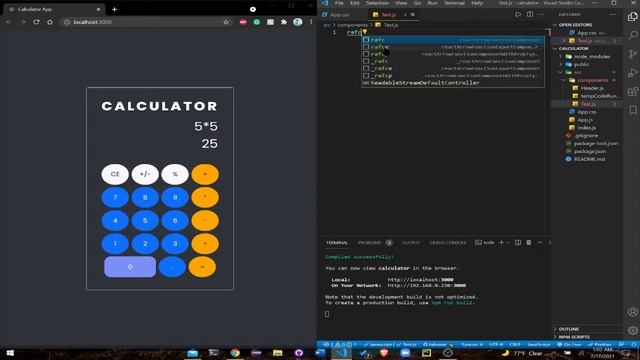Collapse the OPEN EDITORS section
Image resolution: width=640 pixels, height=360 pixels.
click(x=575, y=25)
